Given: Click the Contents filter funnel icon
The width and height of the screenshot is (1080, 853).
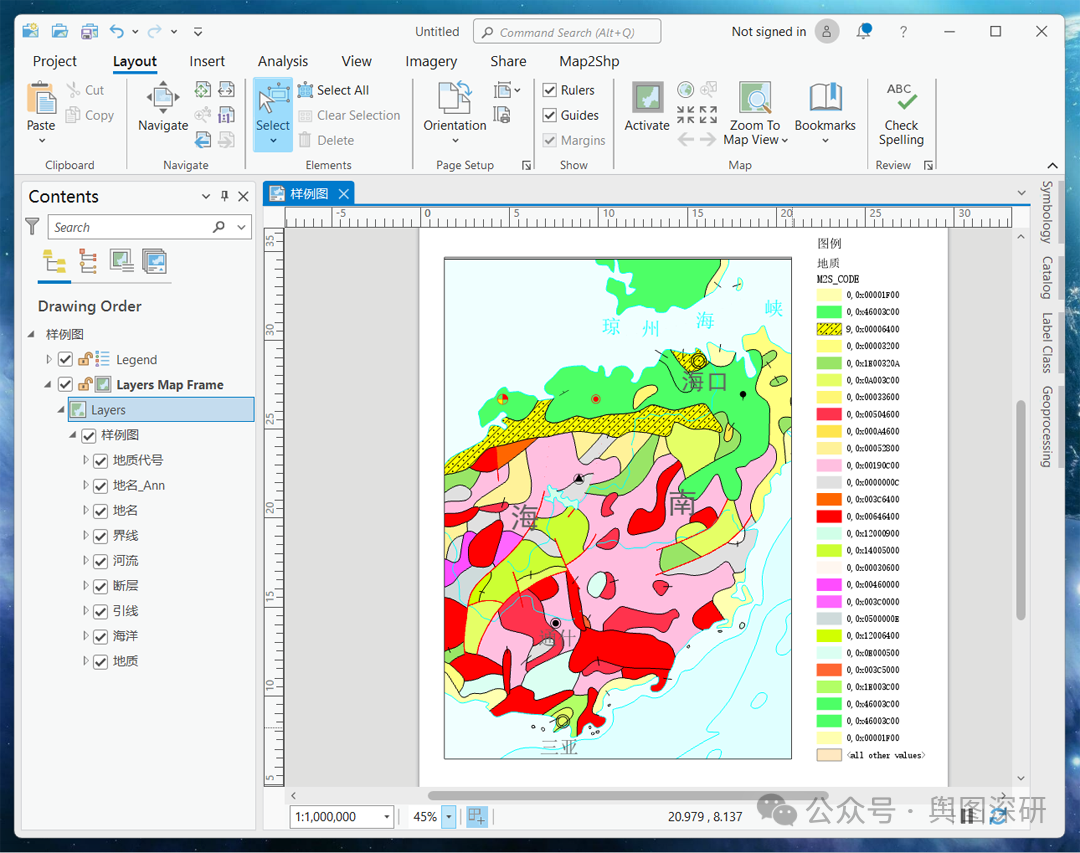Looking at the screenshot, I should click(32, 226).
